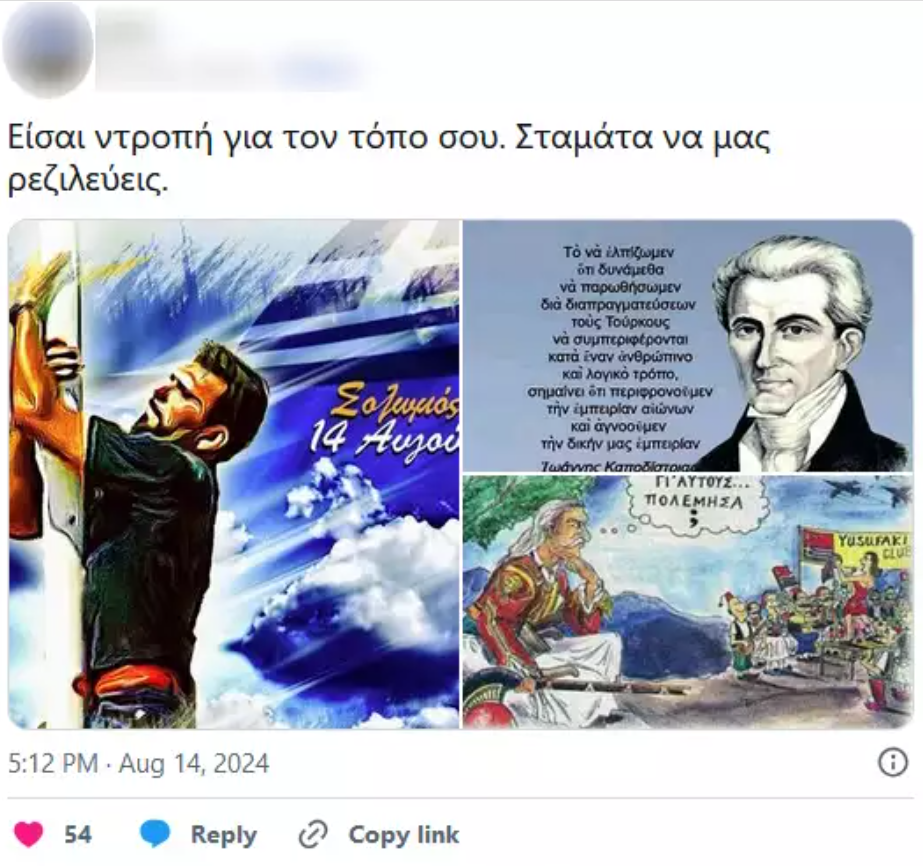This screenshot has width=923, height=866.
Task: Click the ΓΙ' ΑΥΤΟΥΣ ΠΟΛΕΜΗΣΑ thought bubble
Action: [x=694, y=501]
